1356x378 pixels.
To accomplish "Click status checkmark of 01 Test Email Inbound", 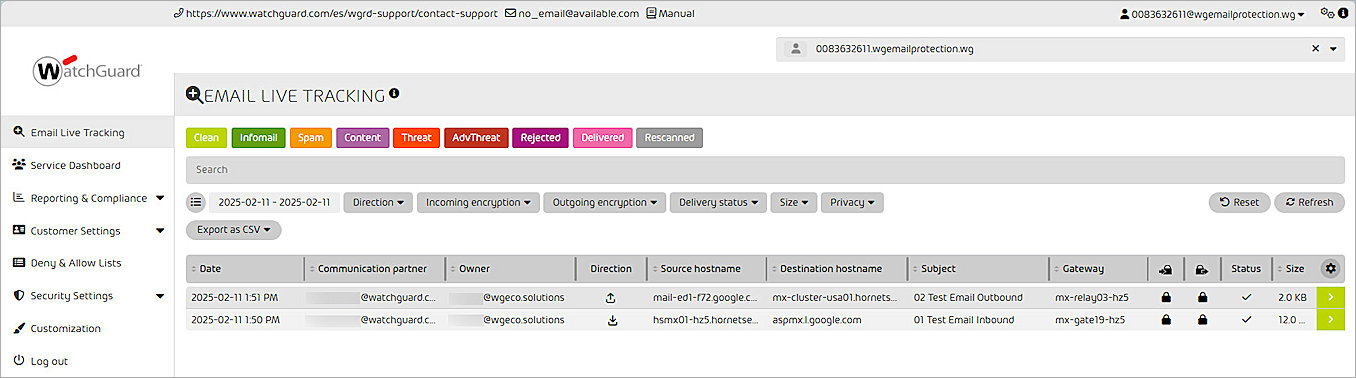I will tap(1246, 320).
